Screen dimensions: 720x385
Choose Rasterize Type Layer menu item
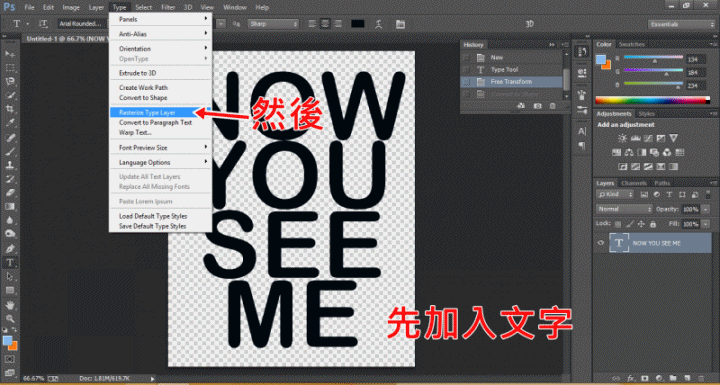(x=160, y=113)
